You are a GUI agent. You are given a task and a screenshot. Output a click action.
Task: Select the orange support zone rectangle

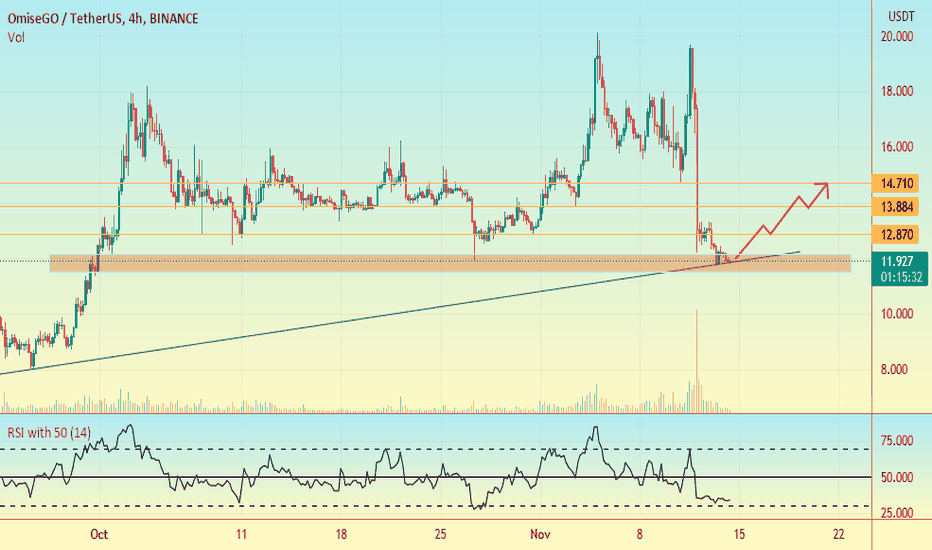point(450,263)
